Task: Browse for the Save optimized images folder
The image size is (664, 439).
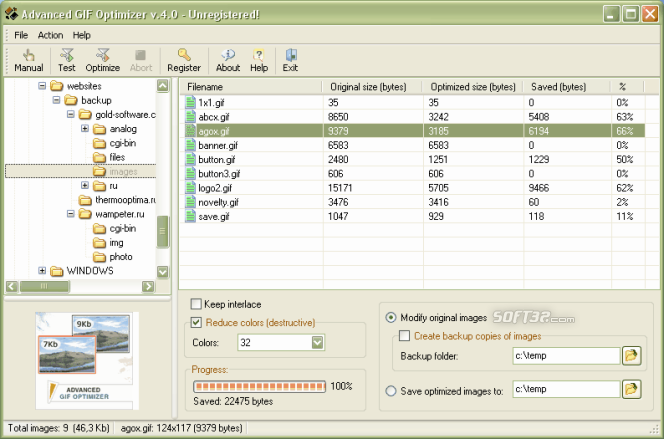Action: (x=631, y=389)
